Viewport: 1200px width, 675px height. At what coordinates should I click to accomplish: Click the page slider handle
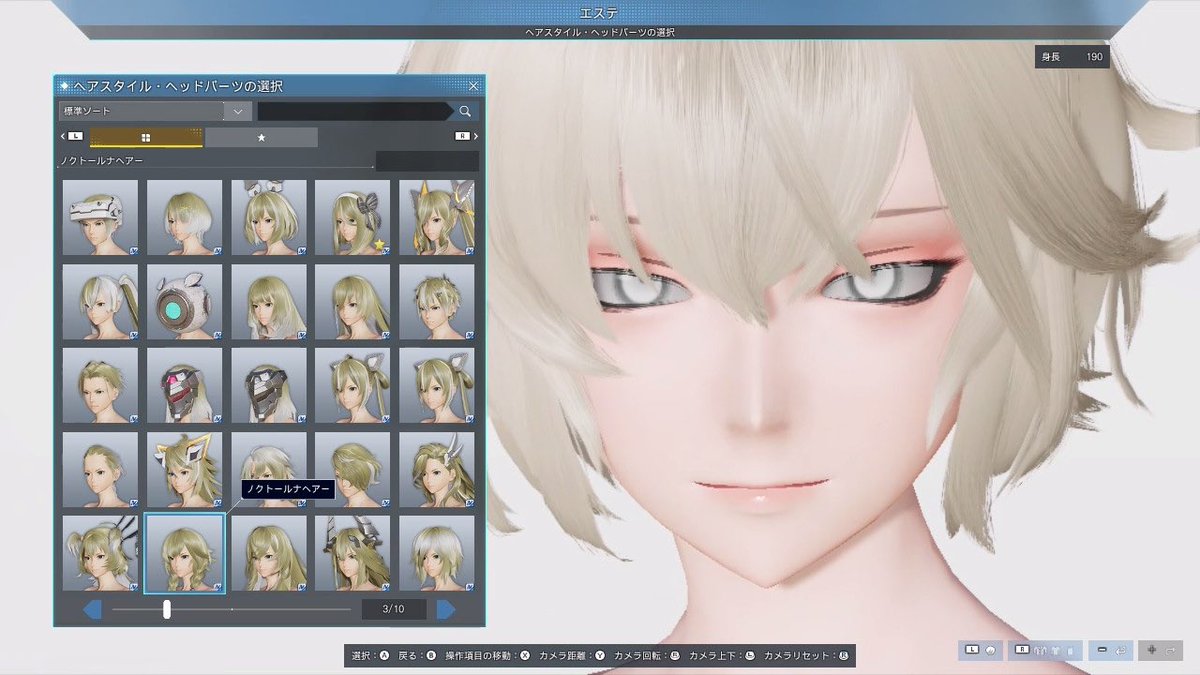pos(167,609)
